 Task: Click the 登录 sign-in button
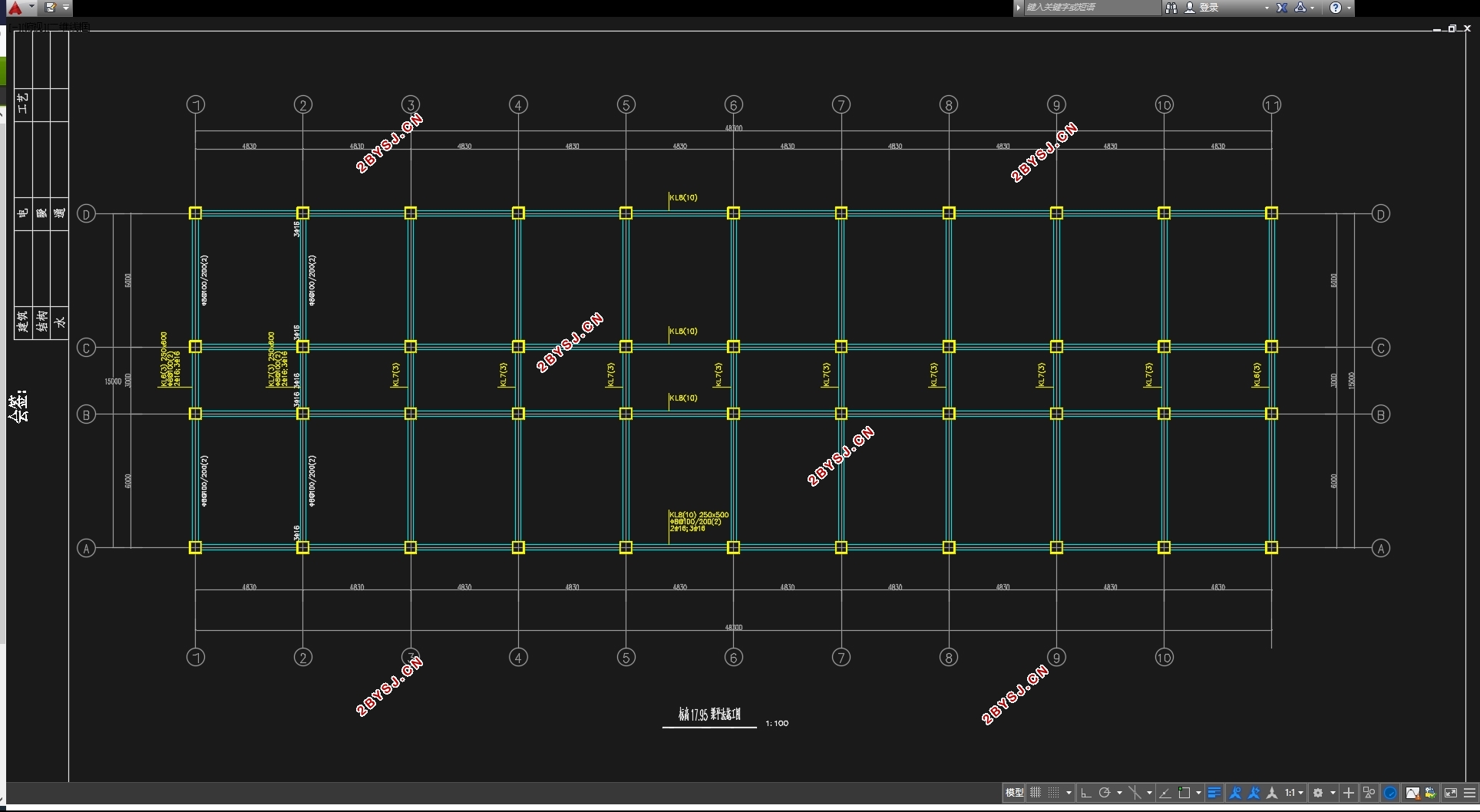point(1202,8)
